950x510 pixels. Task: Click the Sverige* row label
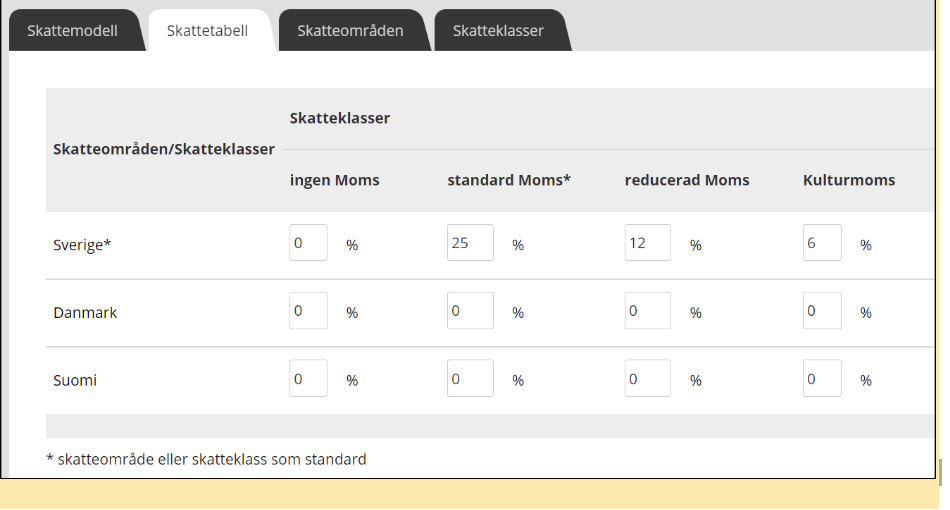click(82, 245)
